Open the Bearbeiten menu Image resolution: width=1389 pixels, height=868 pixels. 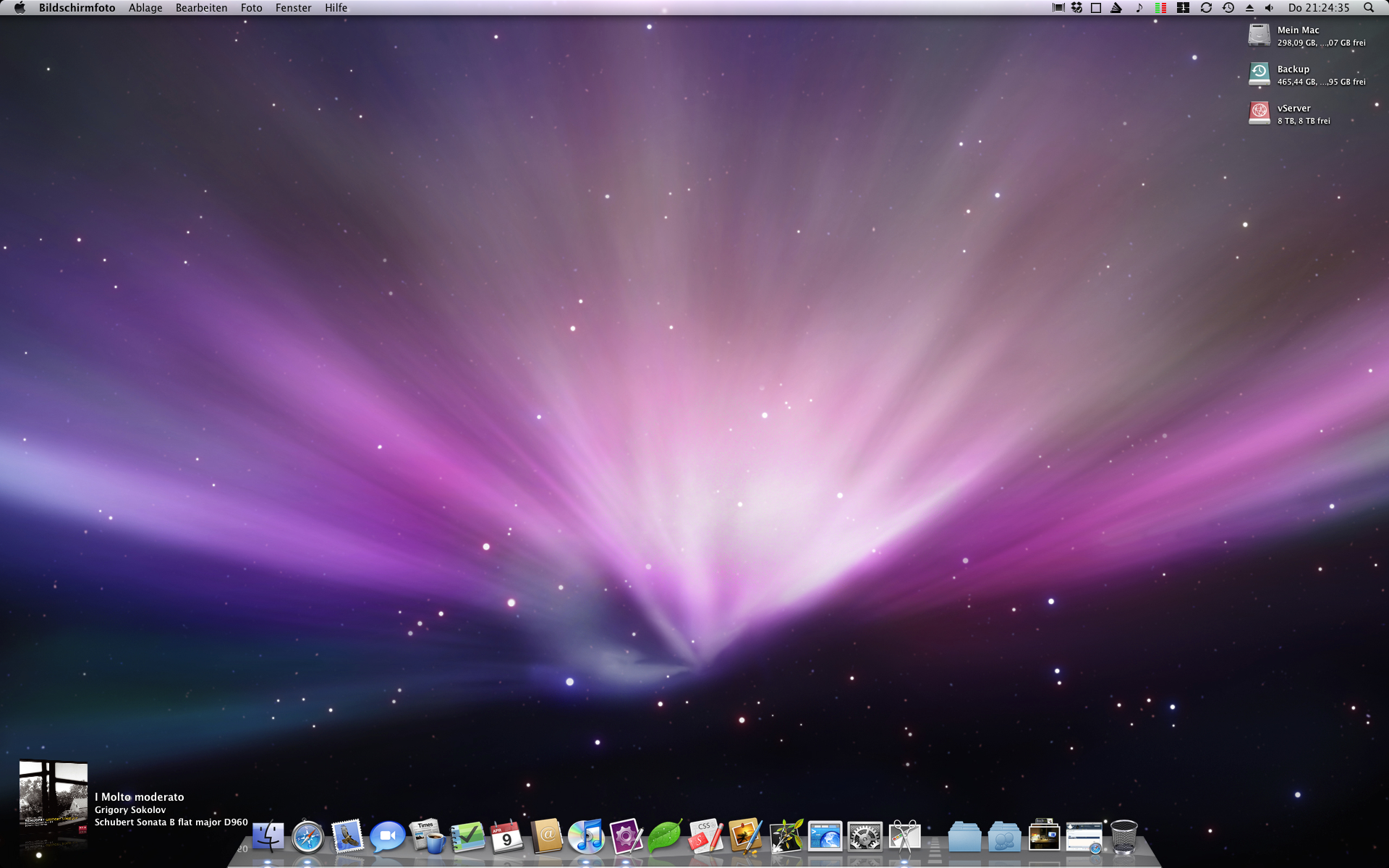[201, 8]
